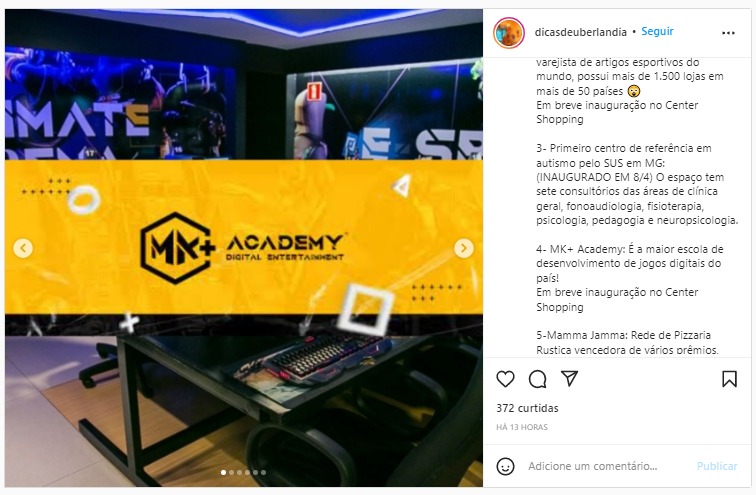
Task: View the 372 curtidas likes list
Action: [x=527, y=408]
